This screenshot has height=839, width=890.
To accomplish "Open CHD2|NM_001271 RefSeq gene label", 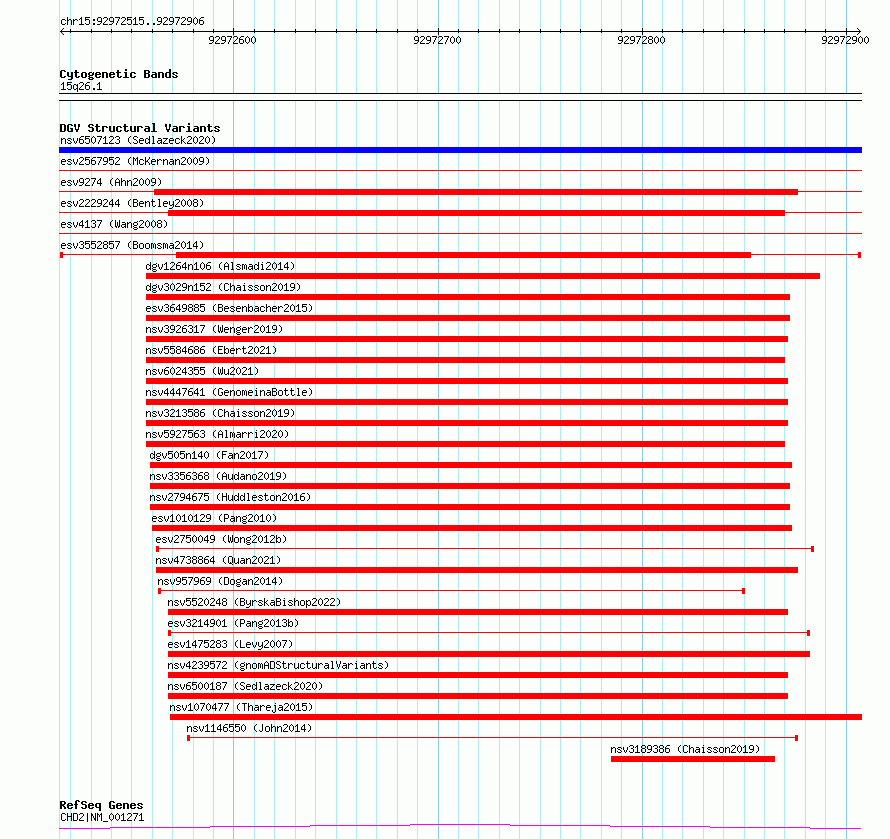I will 102,817.
